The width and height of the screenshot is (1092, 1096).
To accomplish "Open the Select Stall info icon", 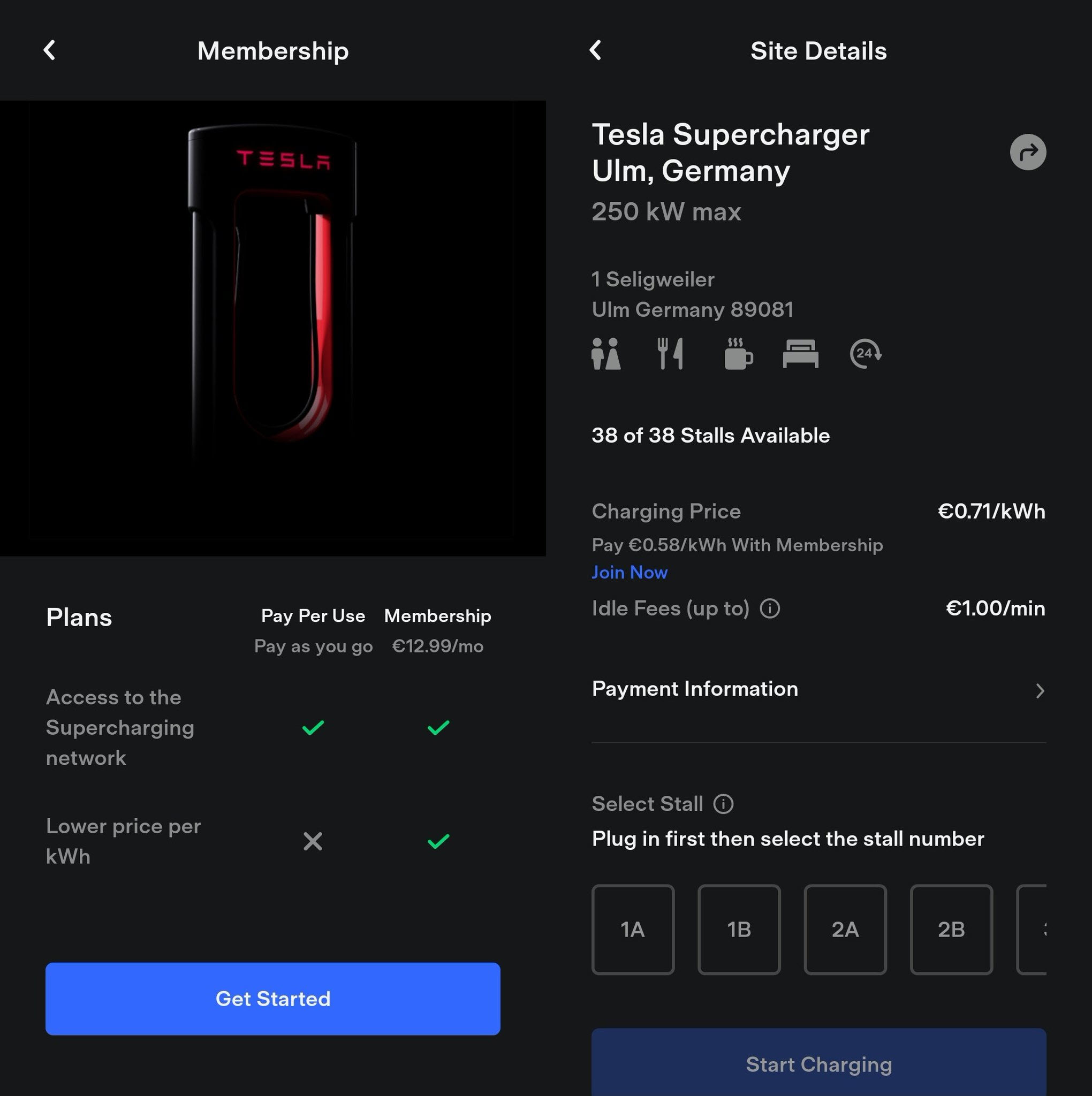I will pyautogui.click(x=723, y=804).
